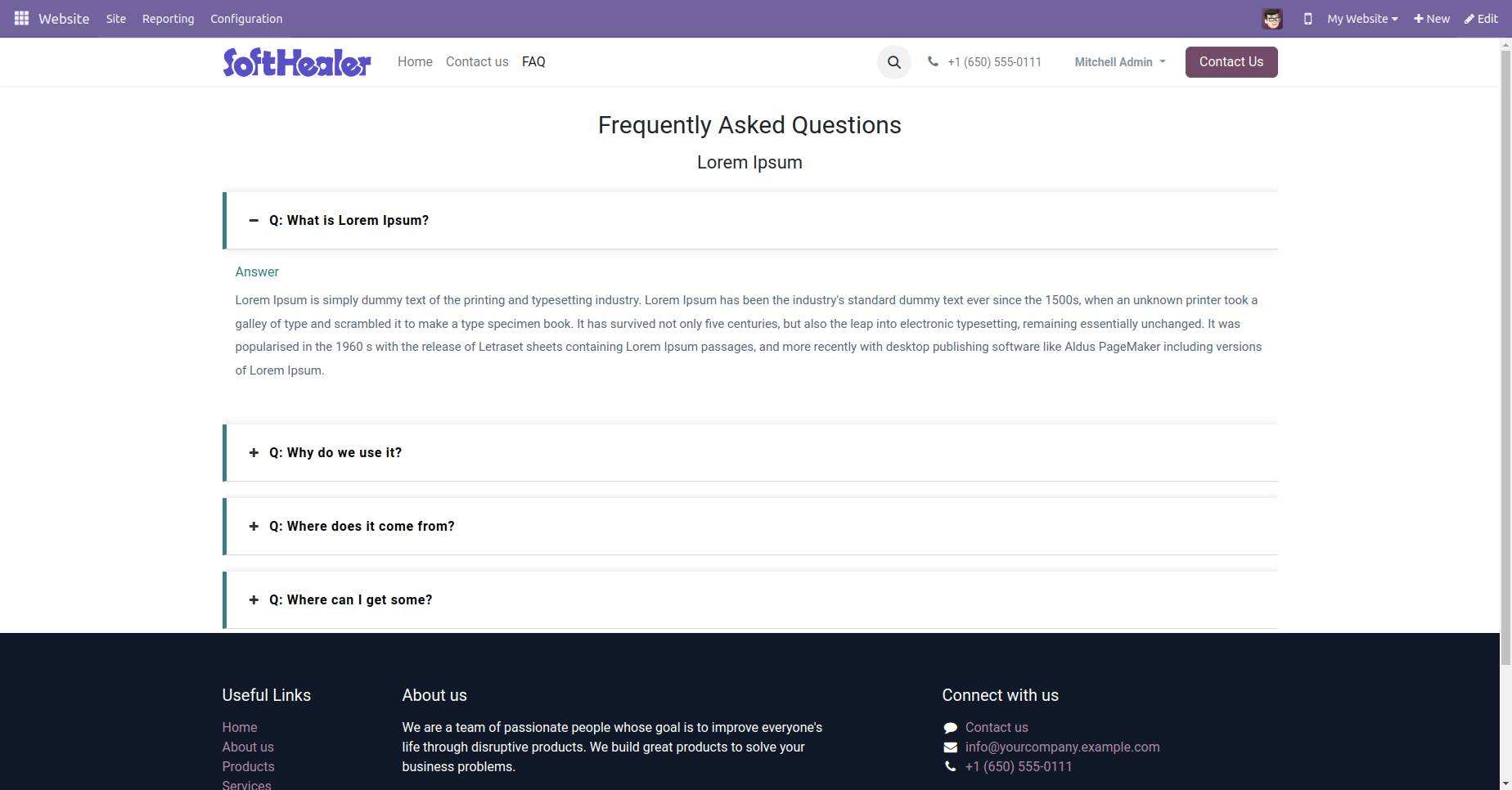The image size is (1512, 790).
Task: Click the 'Connect with us' footer heading
Action: click(x=1000, y=696)
